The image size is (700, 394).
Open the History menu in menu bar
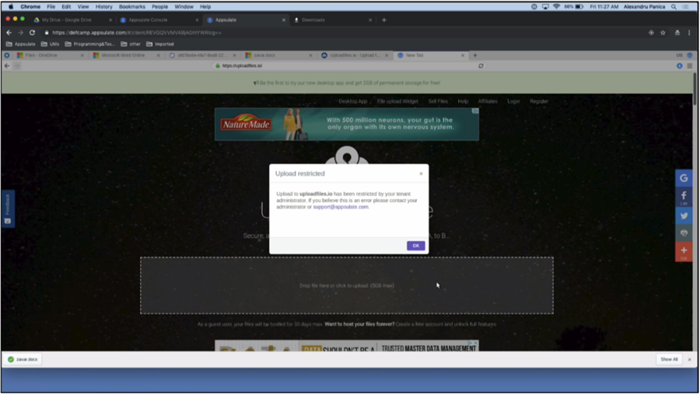(104, 7)
